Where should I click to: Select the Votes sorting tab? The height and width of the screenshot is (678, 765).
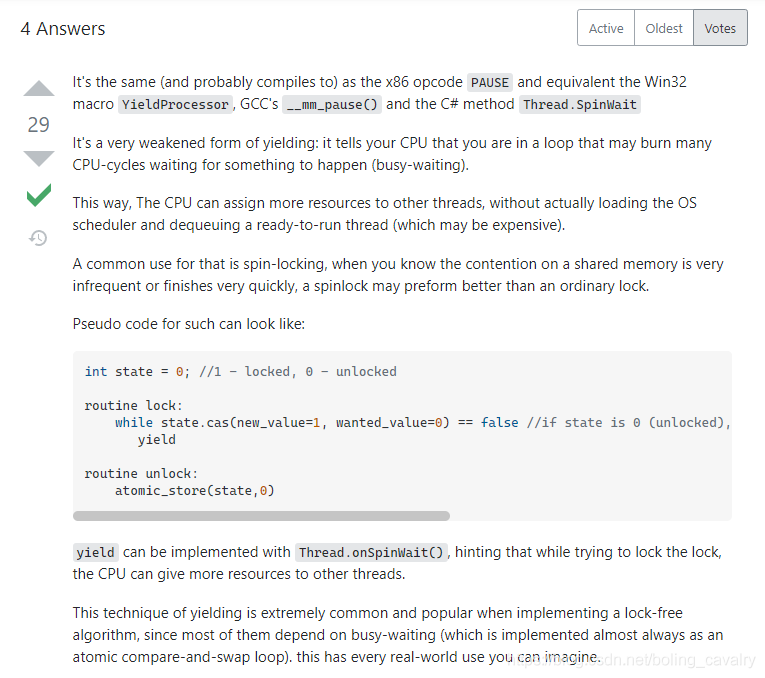click(x=720, y=28)
